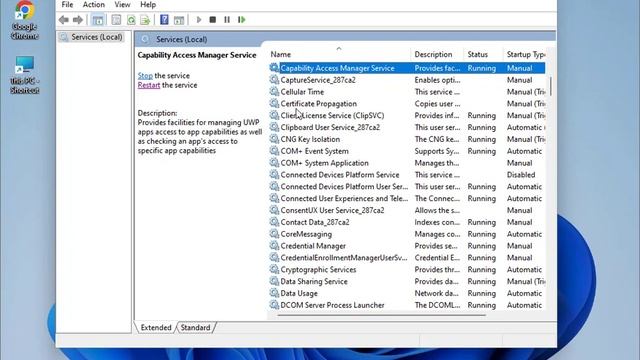Image resolution: width=640 pixels, height=360 pixels.
Task: Select ConsentUX User Service_287ca2
Action: click(407, 210)
